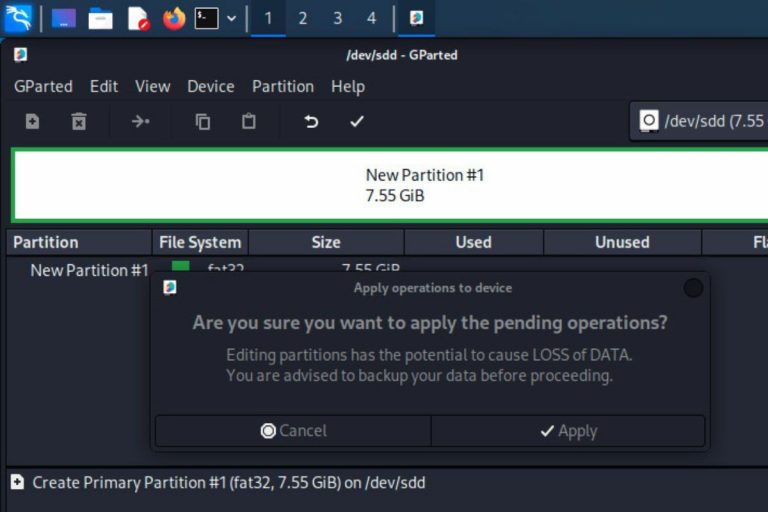Open the terminal emulator from the panel
Screen dimensions: 768x512
coord(207,19)
